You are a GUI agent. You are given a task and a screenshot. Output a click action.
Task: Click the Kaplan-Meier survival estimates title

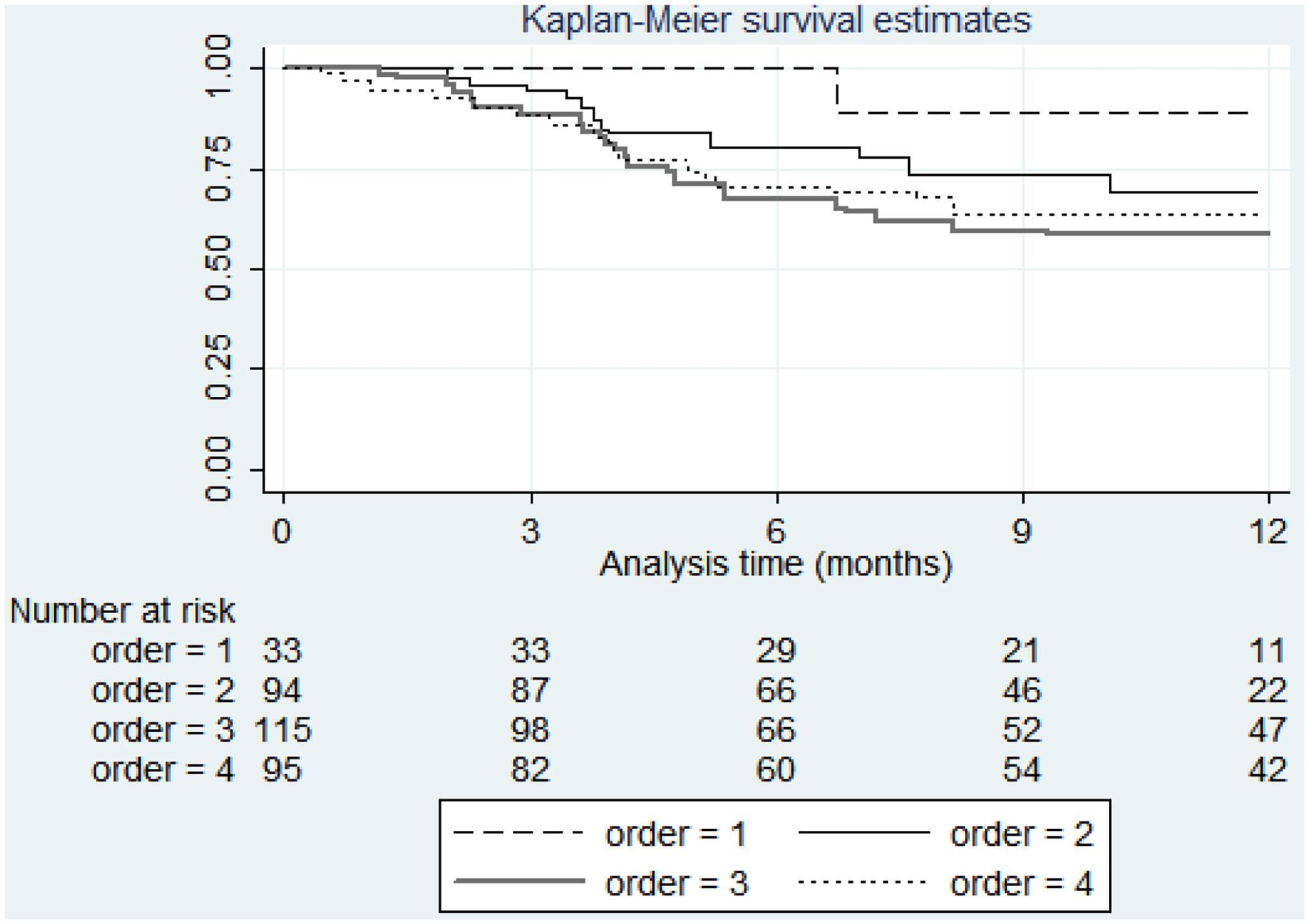[776, 20]
